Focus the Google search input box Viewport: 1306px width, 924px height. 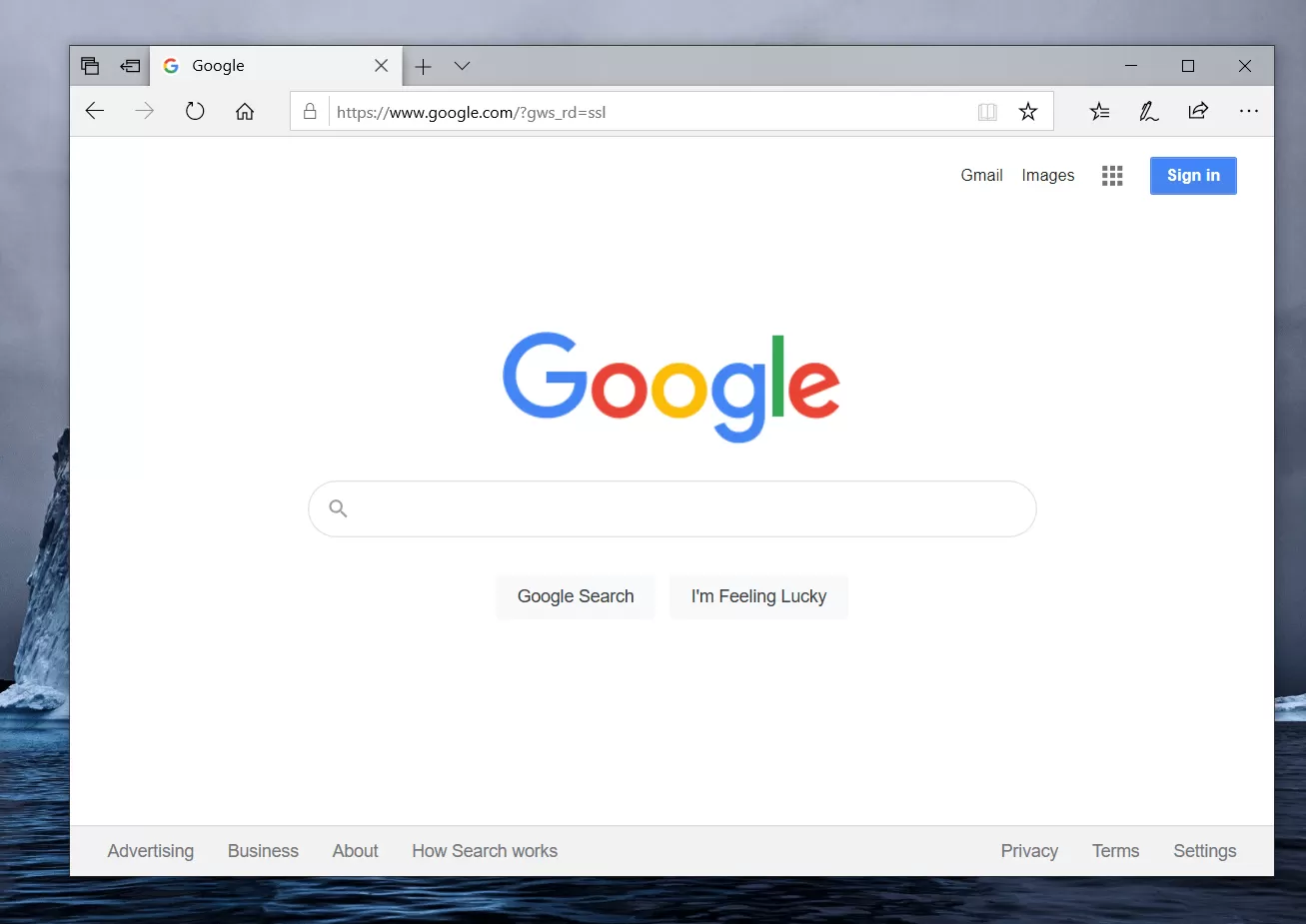point(672,508)
